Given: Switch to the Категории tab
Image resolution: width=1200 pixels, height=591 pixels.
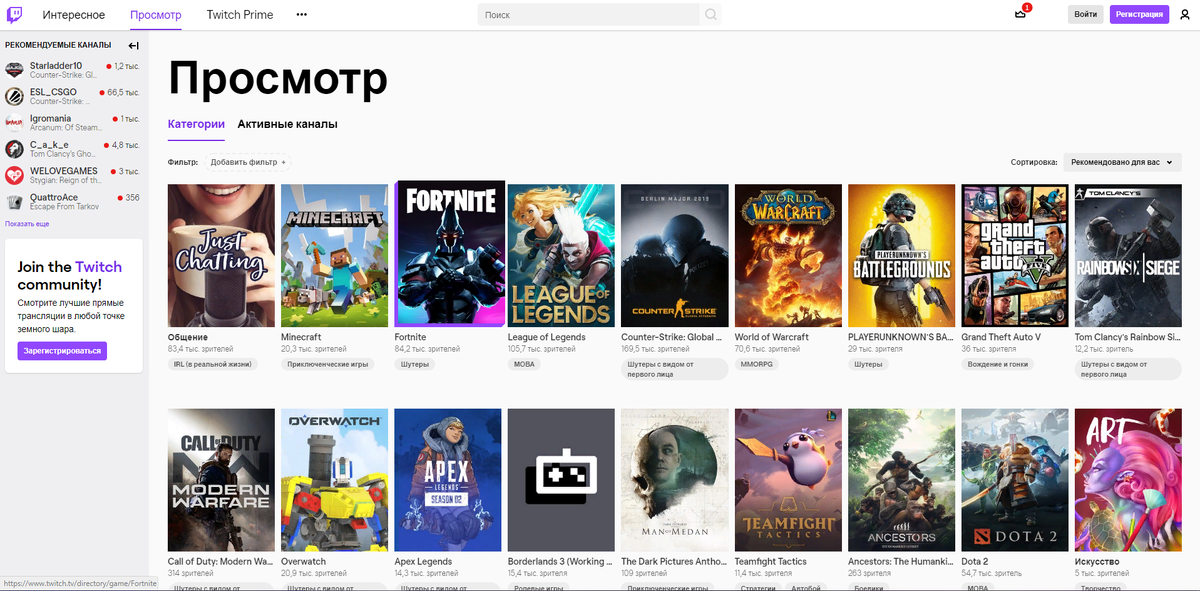Looking at the screenshot, I should click(x=196, y=124).
